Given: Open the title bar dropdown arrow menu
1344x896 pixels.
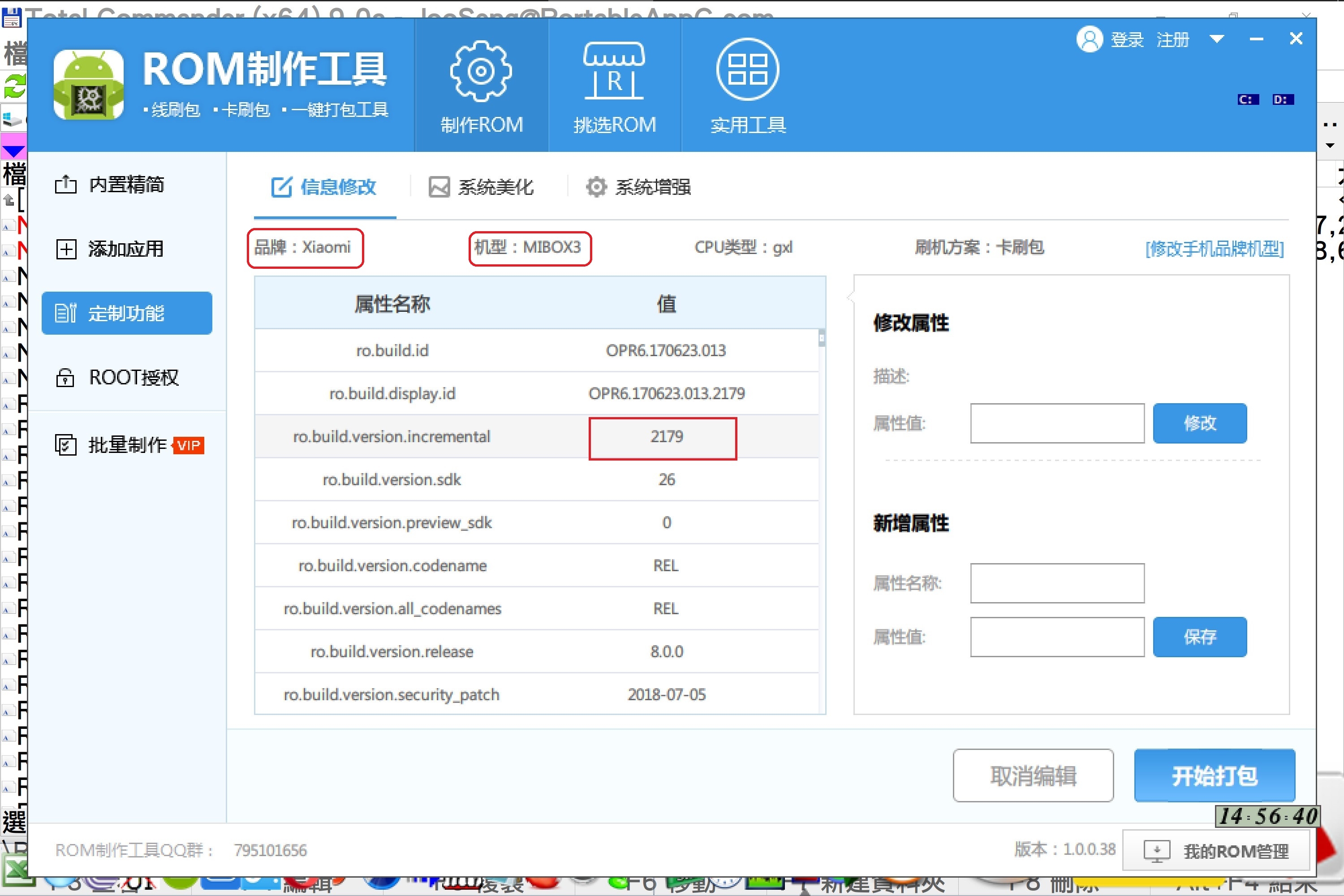Looking at the screenshot, I should pos(1217,39).
